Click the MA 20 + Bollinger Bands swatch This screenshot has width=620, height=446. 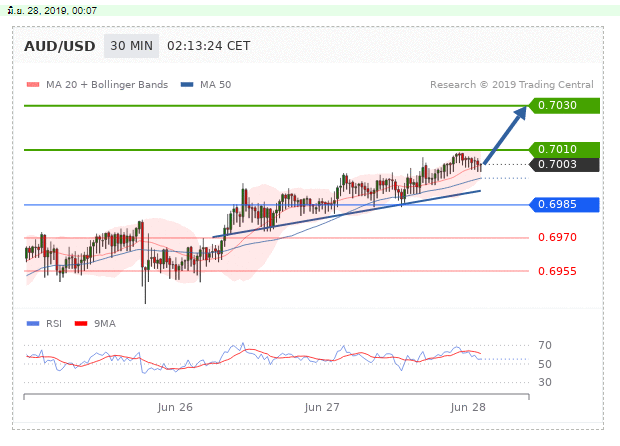(x=33, y=85)
